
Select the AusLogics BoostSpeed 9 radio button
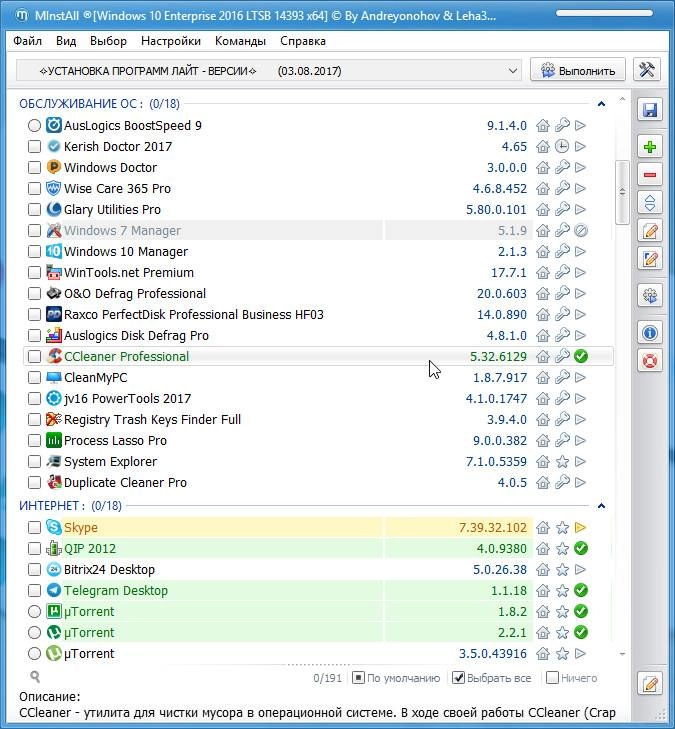point(34,126)
